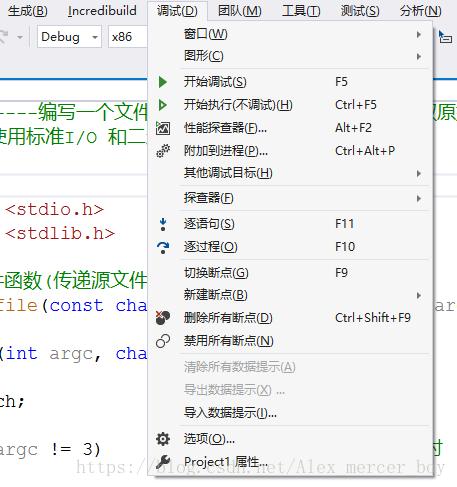The width and height of the screenshot is (457, 487).
Task: Open the Incredibuild menu
Action: click(102, 11)
